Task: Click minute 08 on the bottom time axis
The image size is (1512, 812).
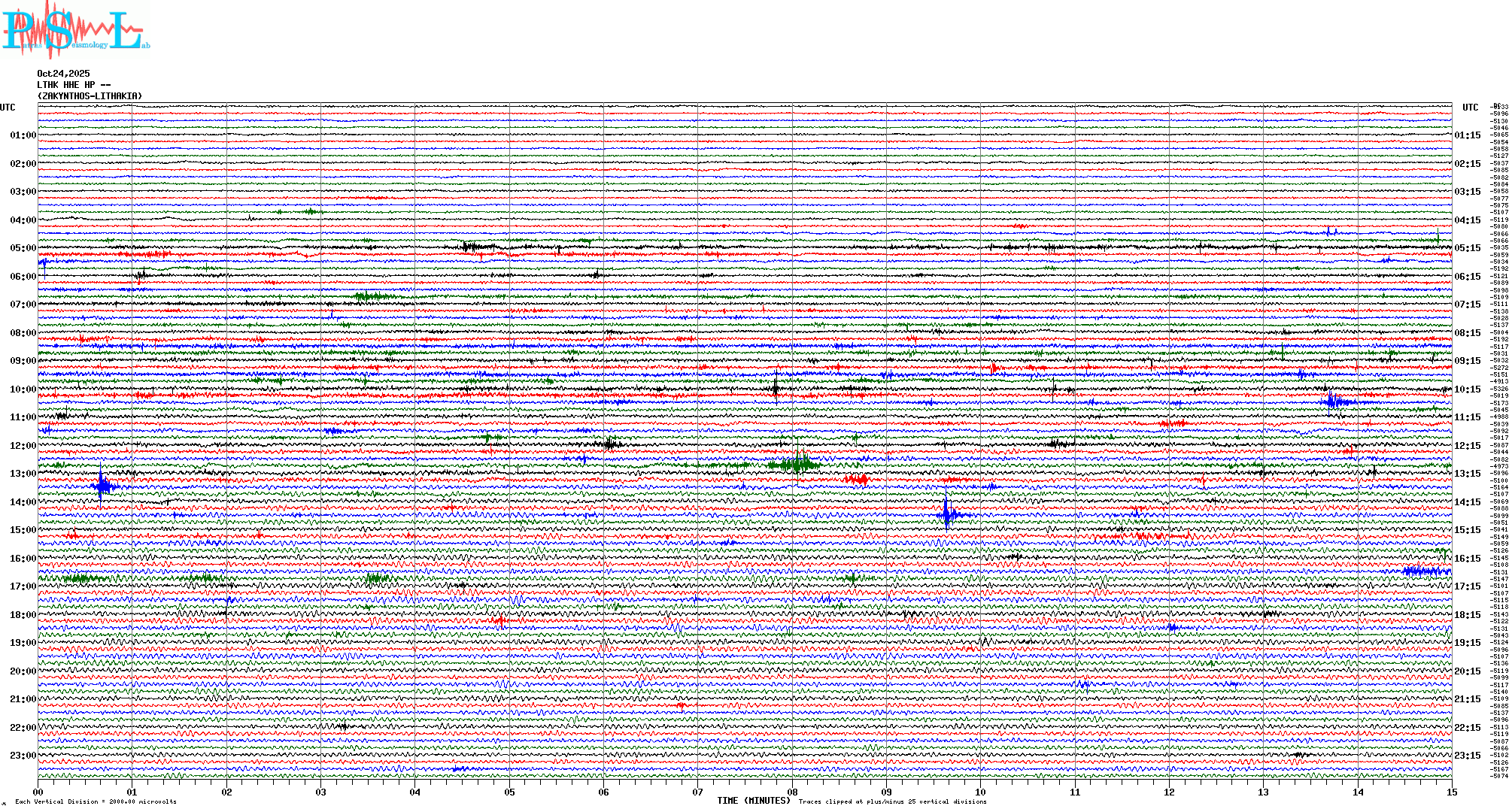Action: 792,792
